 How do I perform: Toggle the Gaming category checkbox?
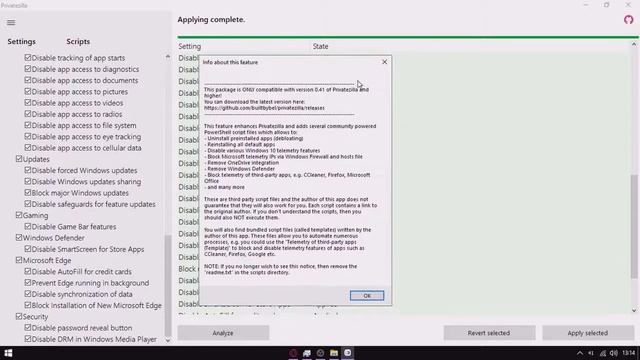(19, 215)
